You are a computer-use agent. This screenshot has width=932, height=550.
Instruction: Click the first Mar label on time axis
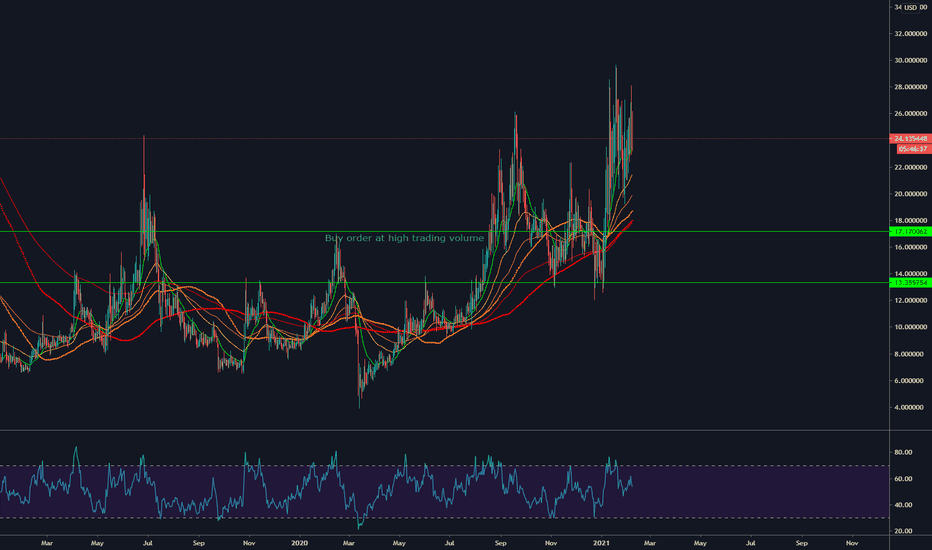47,543
